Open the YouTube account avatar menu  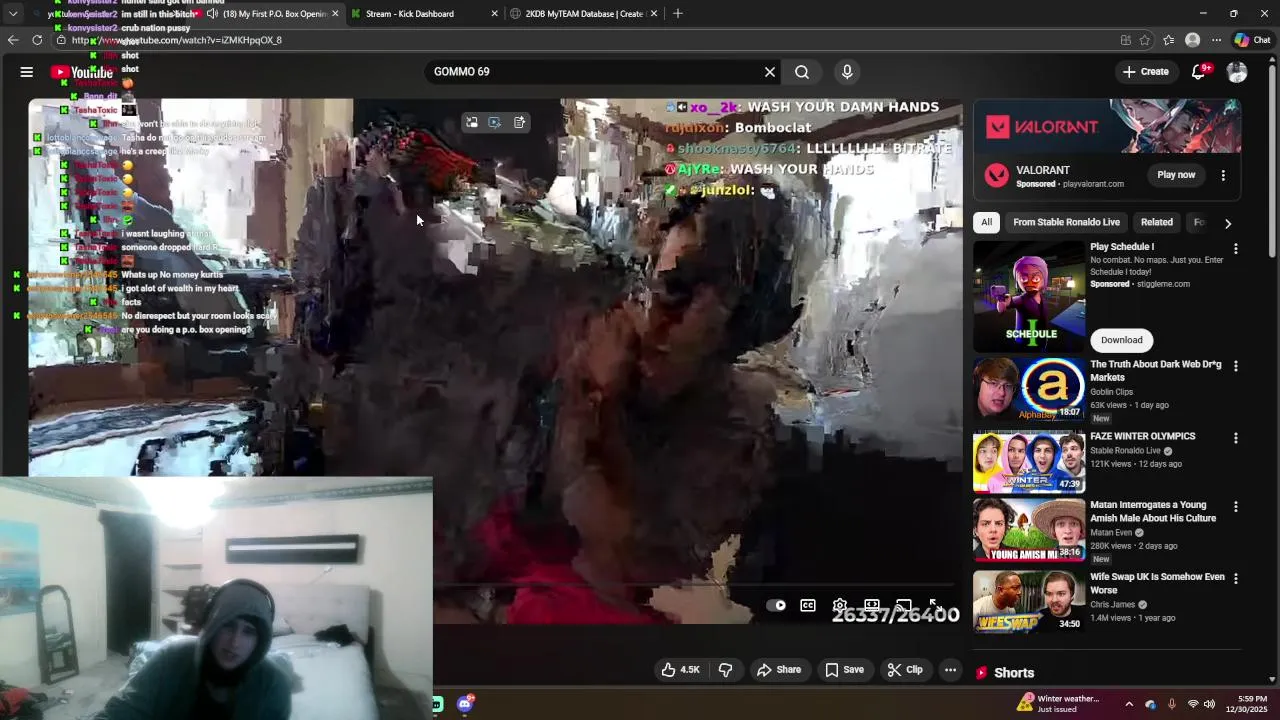coord(1237,72)
